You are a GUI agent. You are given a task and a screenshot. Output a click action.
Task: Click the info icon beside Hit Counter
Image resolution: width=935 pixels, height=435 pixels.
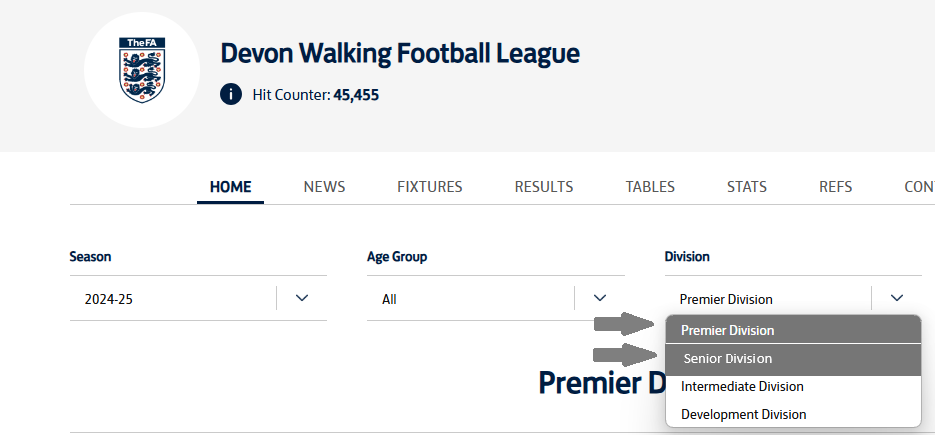[x=231, y=95]
